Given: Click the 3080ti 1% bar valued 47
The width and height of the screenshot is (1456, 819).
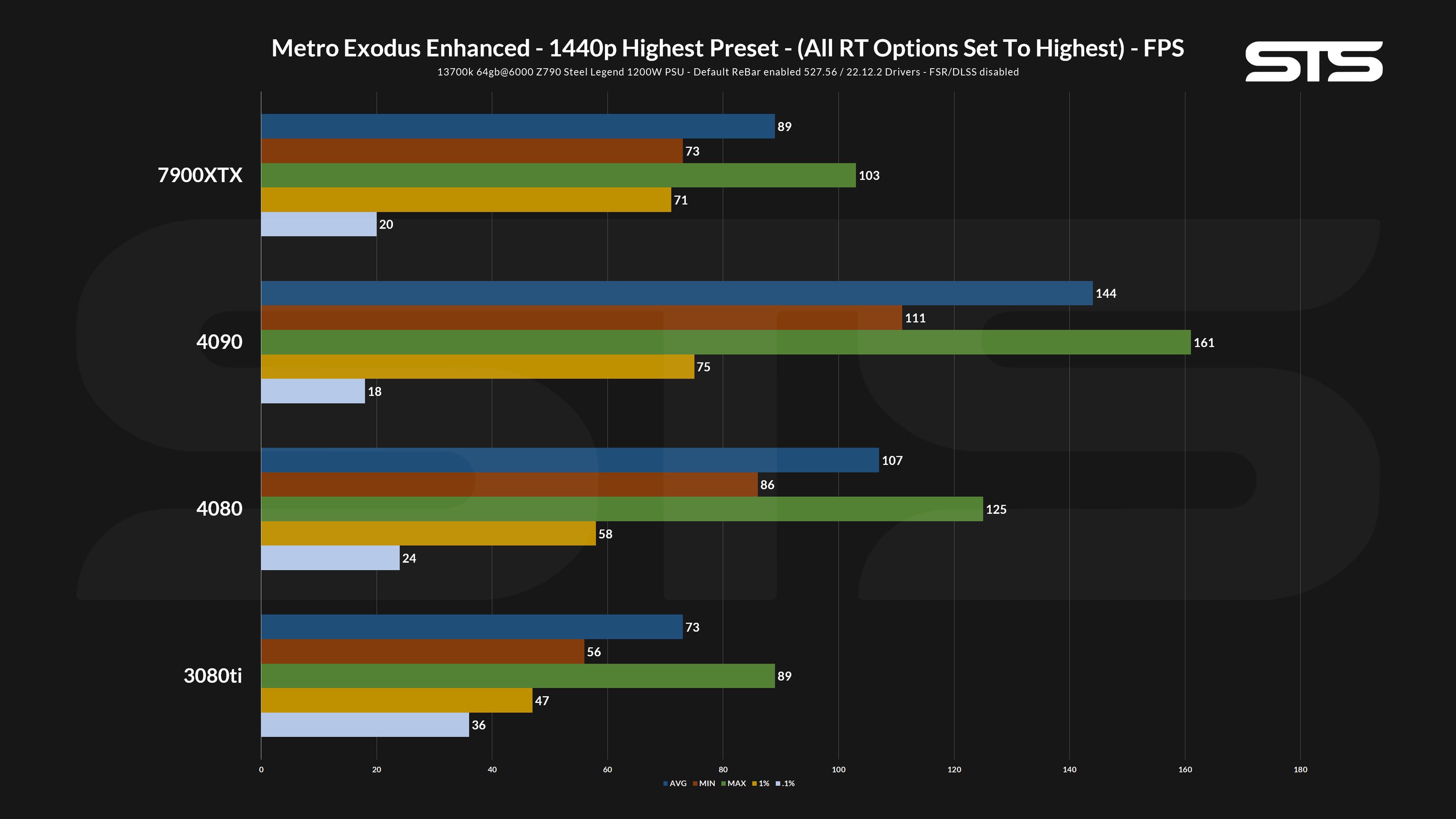Looking at the screenshot, I should (x=397, y=700).
